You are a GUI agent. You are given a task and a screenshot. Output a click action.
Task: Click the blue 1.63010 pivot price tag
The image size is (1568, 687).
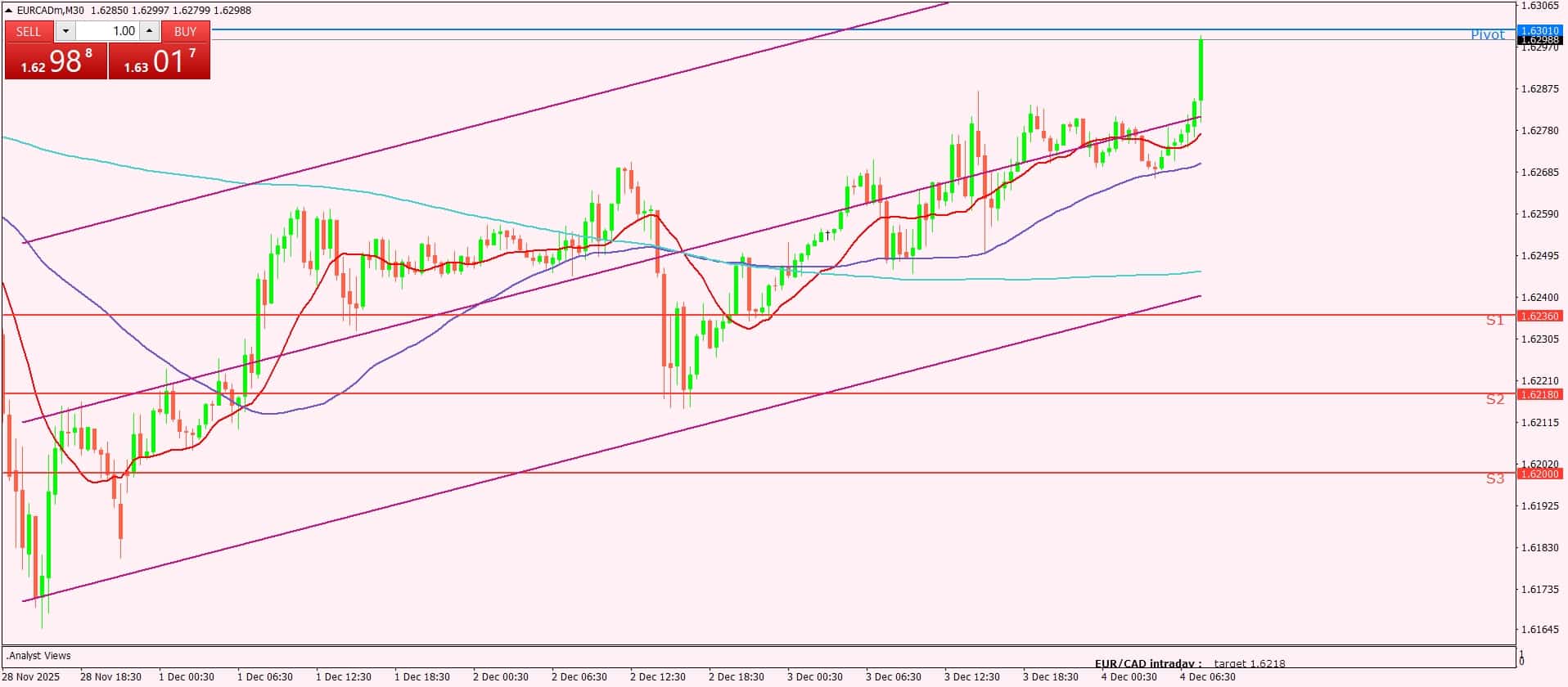click(1539, 30)
